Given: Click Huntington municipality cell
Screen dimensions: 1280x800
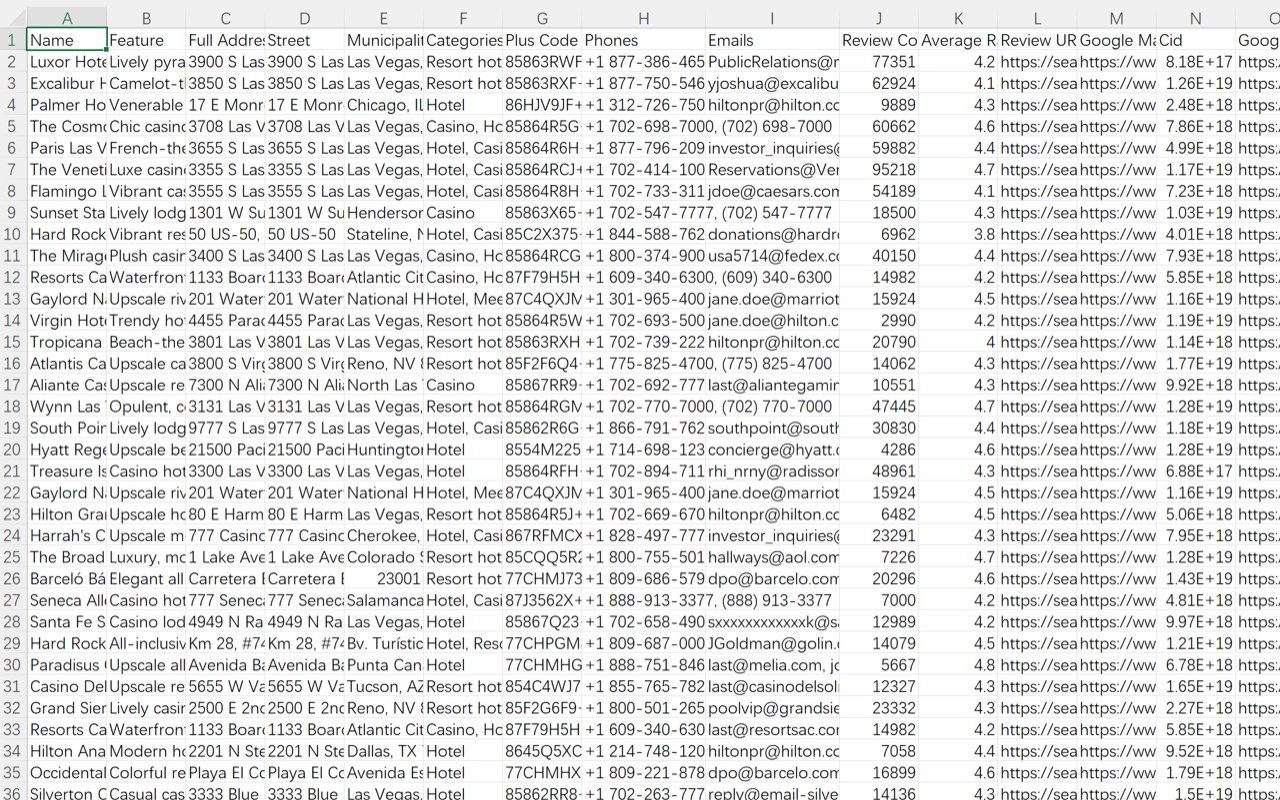Looking at the screenshot, I should tap(384, 450).
